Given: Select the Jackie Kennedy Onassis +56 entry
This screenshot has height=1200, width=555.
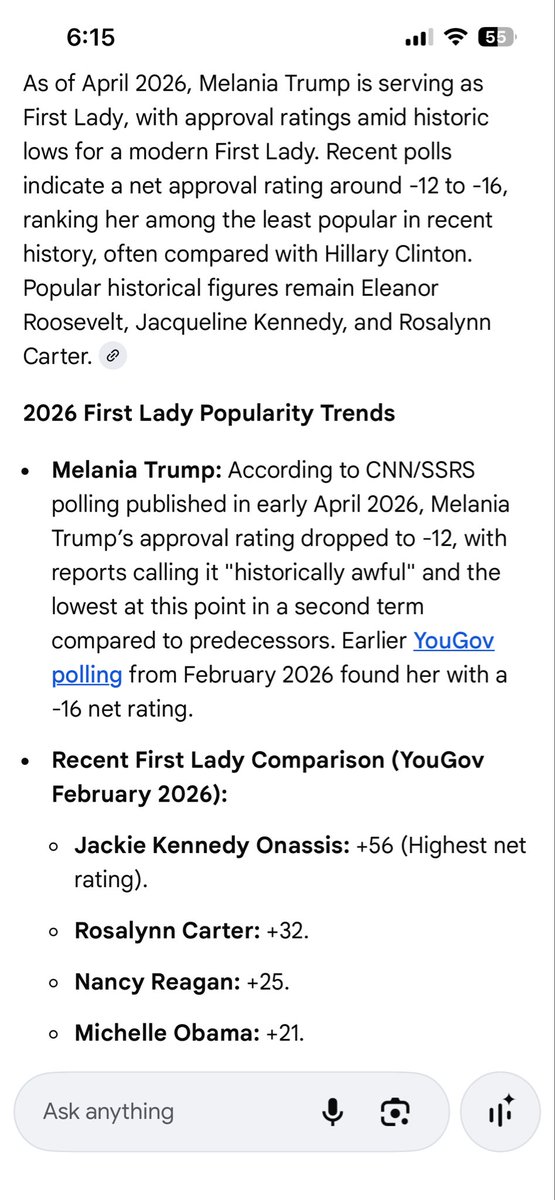Looking at the screenshot, I should click(300, 862).
